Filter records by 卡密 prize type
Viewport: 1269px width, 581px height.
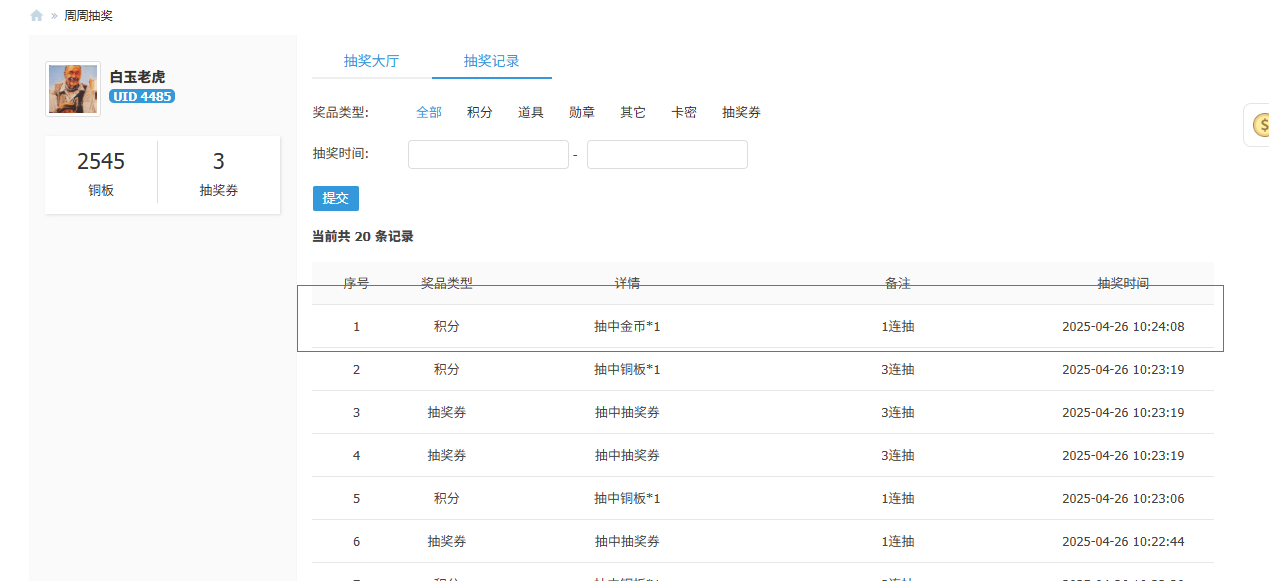pos(684,112)
